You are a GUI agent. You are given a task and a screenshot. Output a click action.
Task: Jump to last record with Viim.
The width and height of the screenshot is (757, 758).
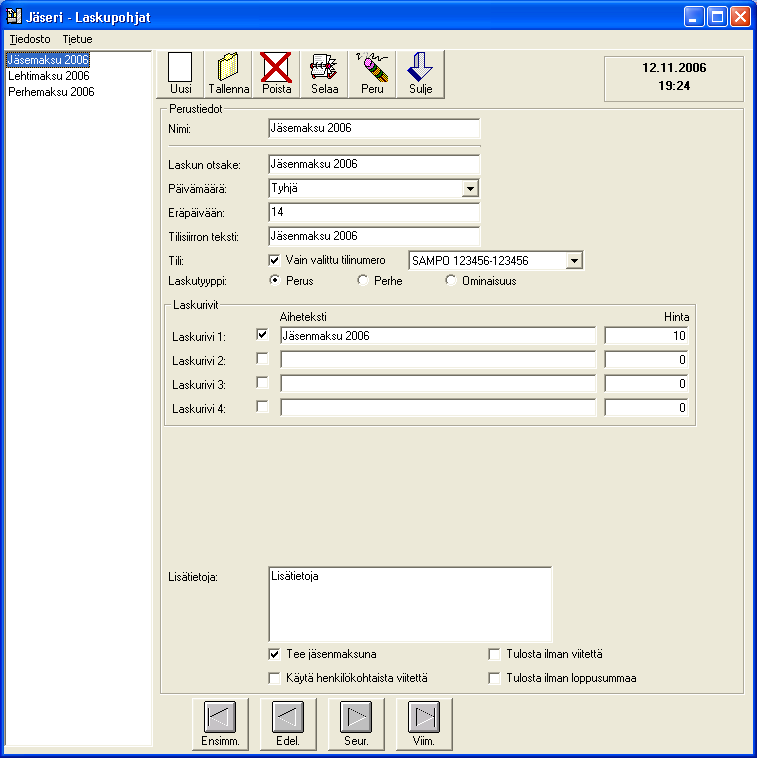click(x=424, y=724)
